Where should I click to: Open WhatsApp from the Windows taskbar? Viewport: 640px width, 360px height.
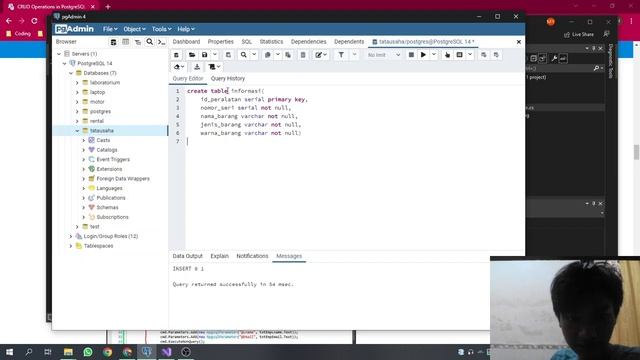pyautogui.click(x=88, y=352)
